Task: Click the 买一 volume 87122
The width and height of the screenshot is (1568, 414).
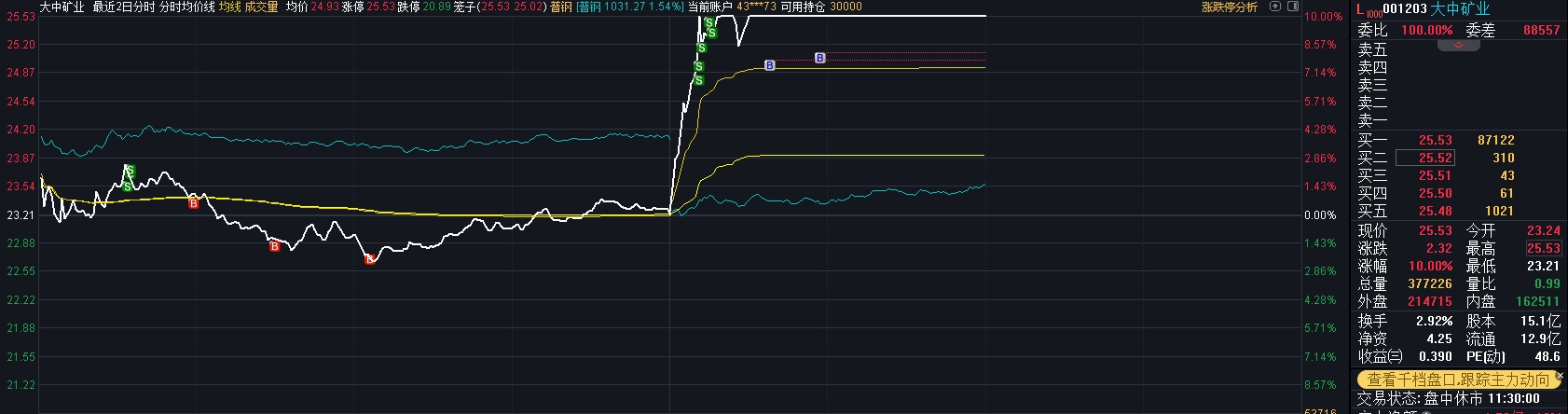Action: pyautogui.click(x=1496, y=140)
